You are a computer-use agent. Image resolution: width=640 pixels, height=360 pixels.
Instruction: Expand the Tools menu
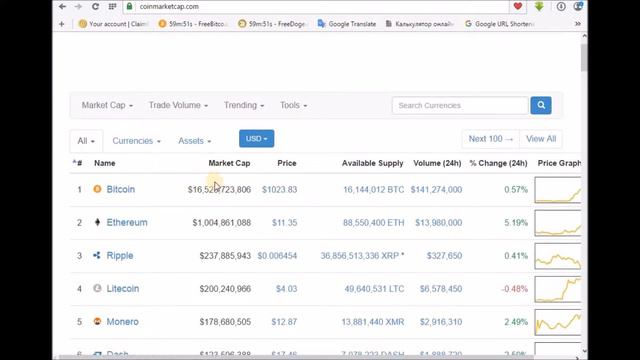293,105
